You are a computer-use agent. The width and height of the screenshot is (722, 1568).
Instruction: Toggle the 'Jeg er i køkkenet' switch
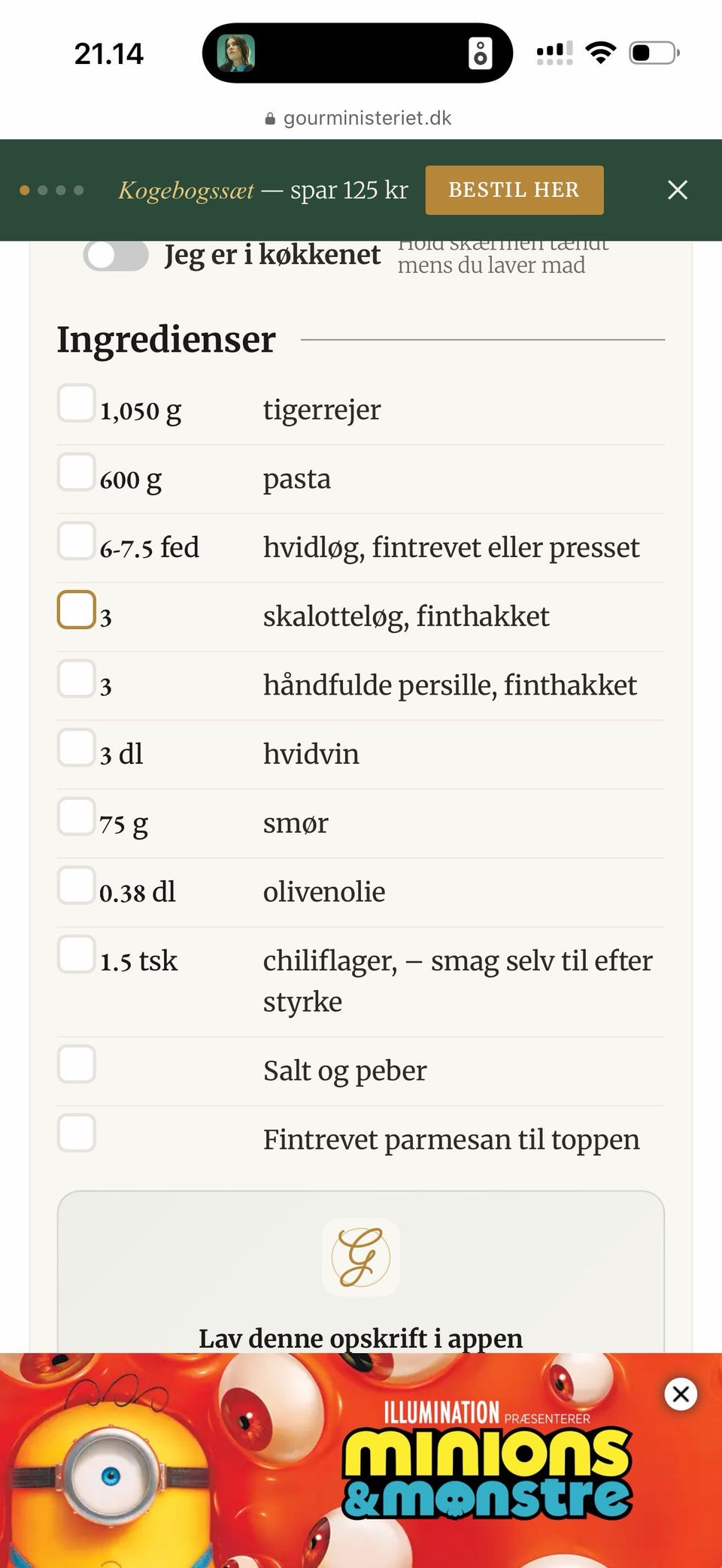pos(116,256)
